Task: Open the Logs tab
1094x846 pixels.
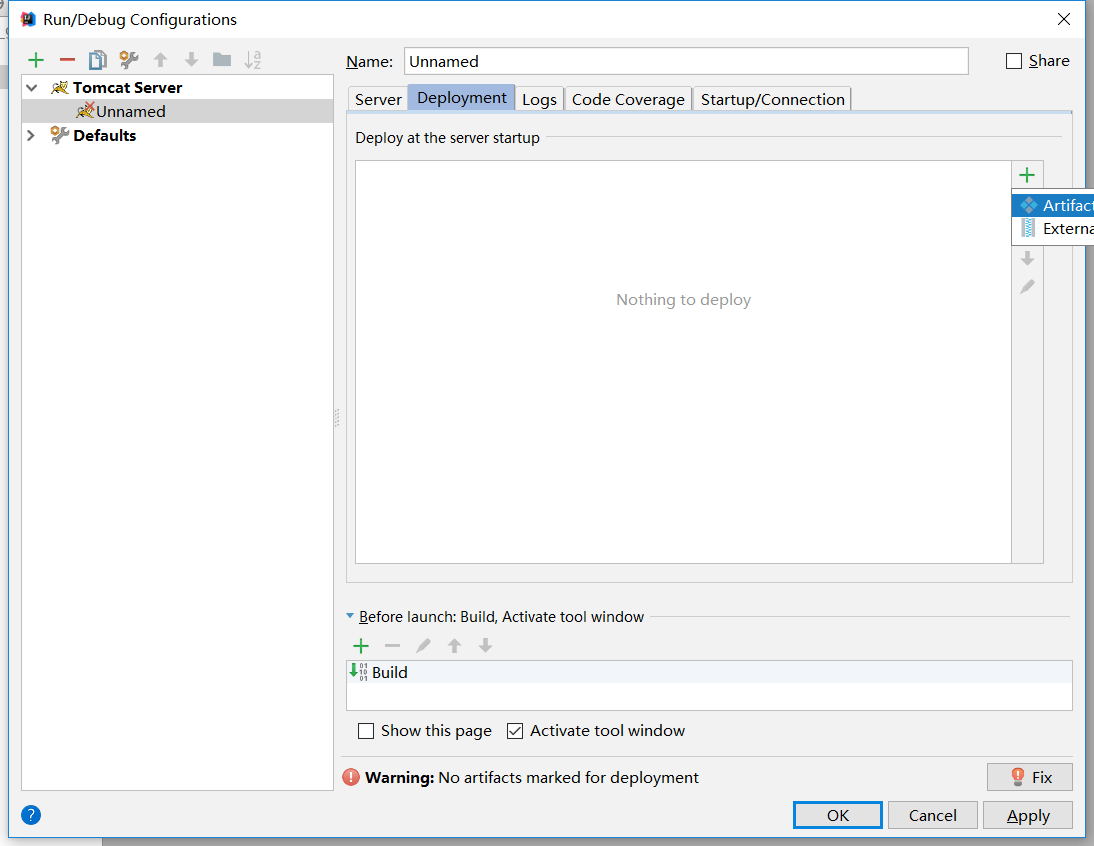Action: [539, 99]
